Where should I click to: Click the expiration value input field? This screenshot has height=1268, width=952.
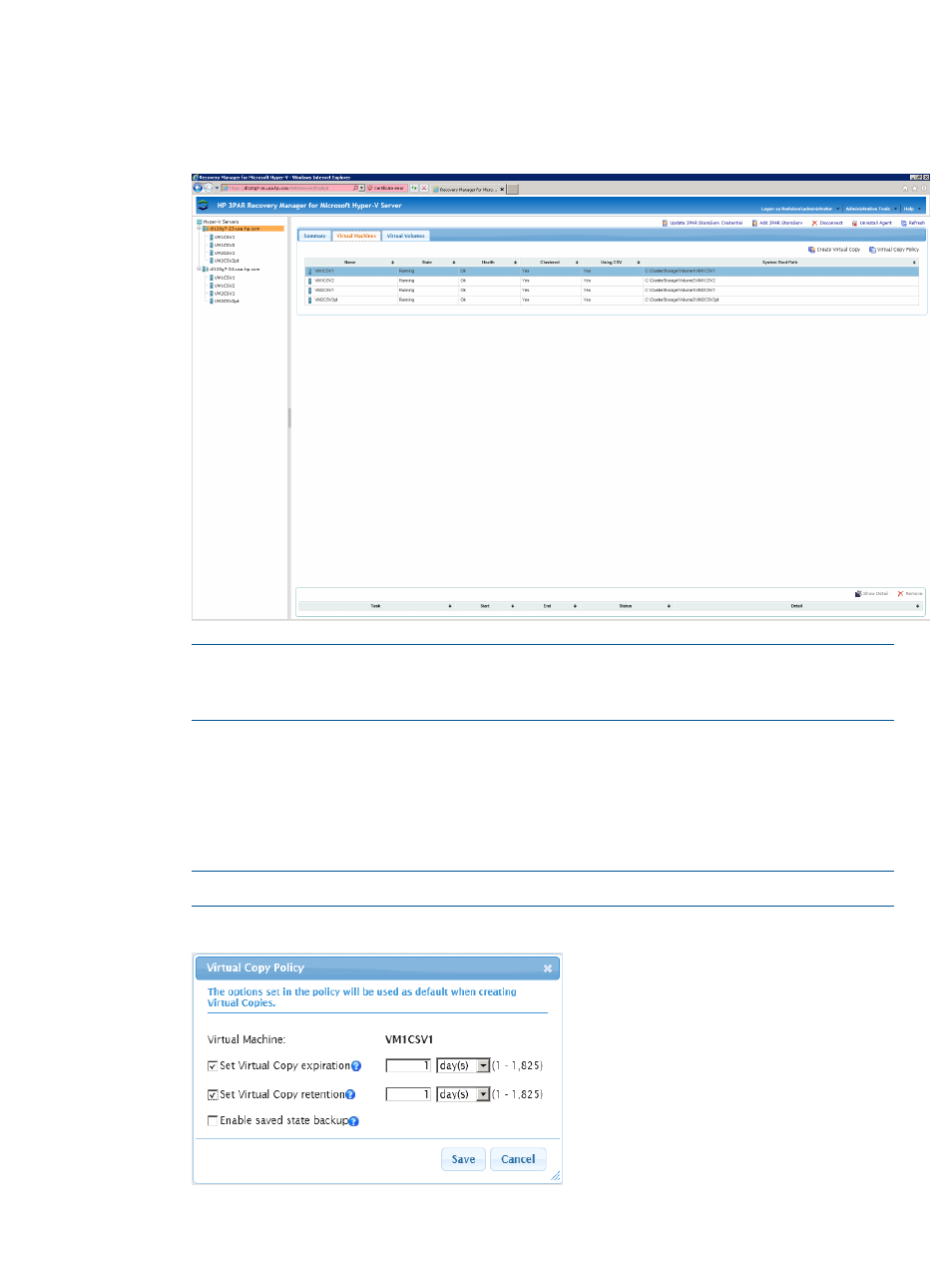pyautogui.click(x=408, y=1066)
